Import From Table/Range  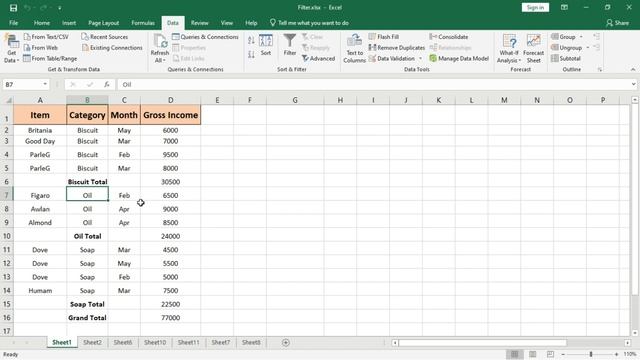[50, 58]
